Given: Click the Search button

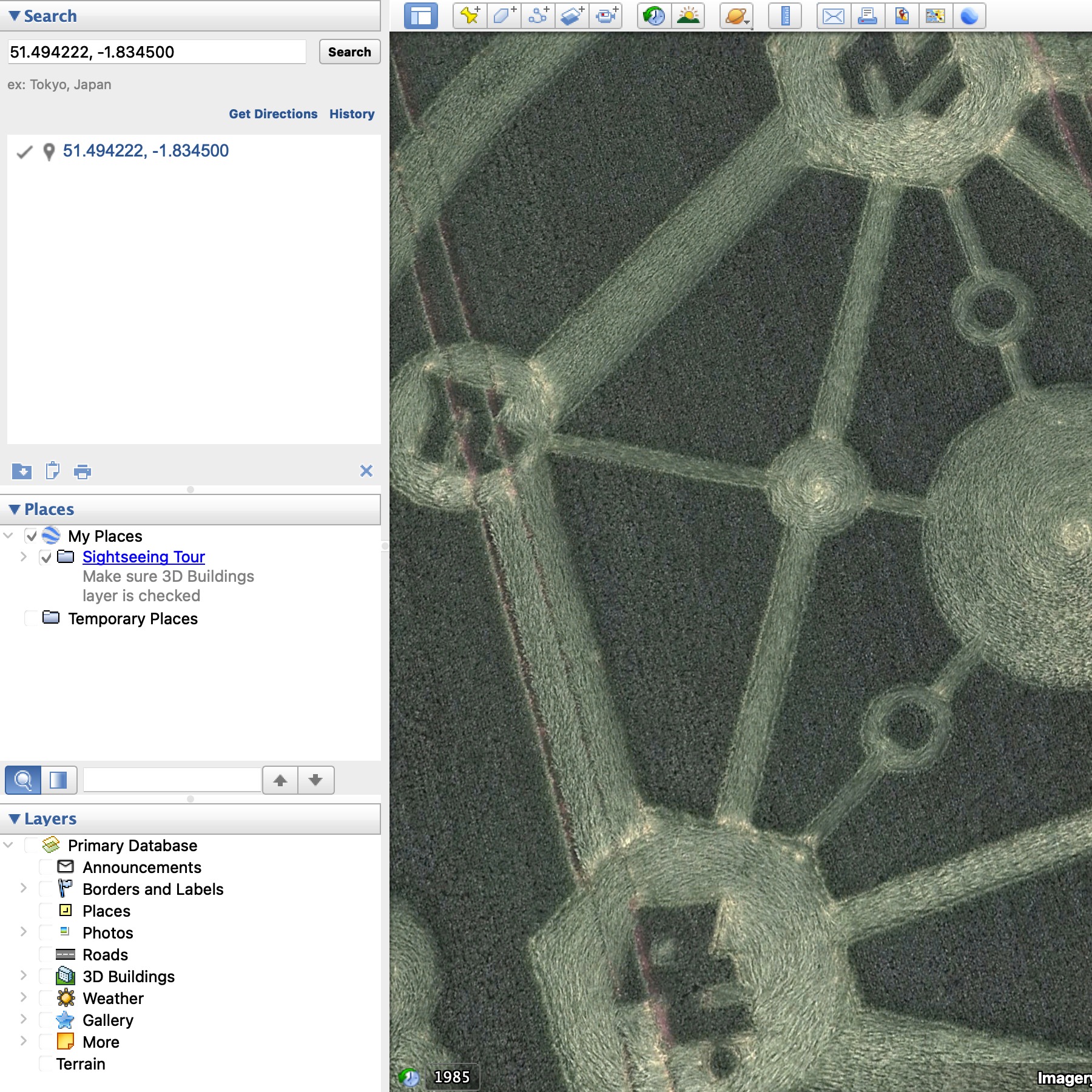Looking at the screenshot, I should coord(350,52).
